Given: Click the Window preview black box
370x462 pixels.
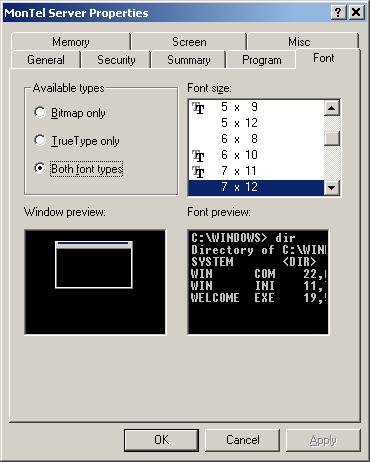Looking at the screenshot, I should pyautogui.click(x=95, y=282).
